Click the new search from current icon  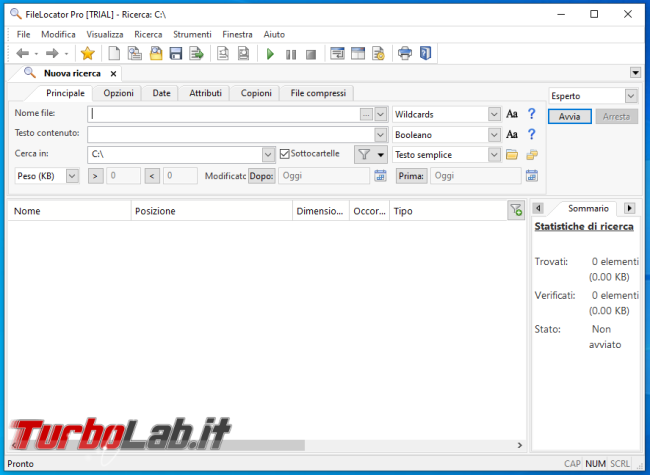pyautogui.click(x=135, y=53)
